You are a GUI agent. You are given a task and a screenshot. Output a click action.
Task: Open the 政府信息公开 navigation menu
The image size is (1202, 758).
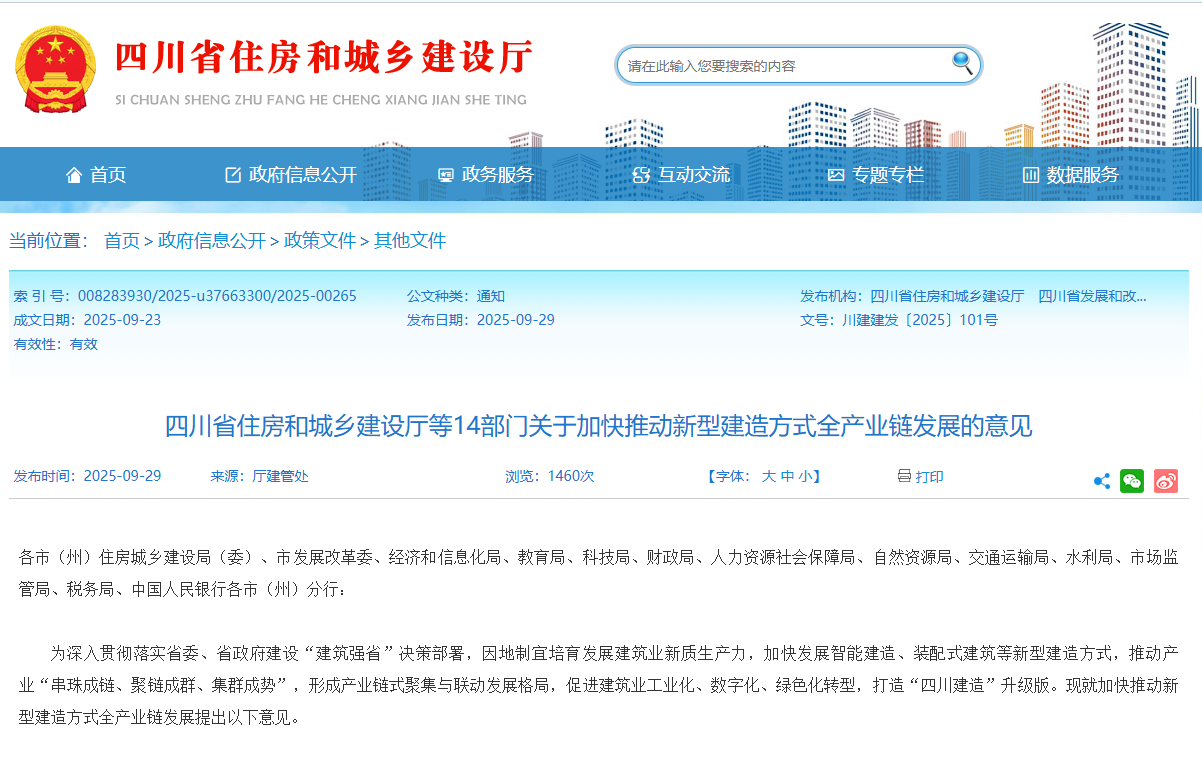(x=291, y=175)
